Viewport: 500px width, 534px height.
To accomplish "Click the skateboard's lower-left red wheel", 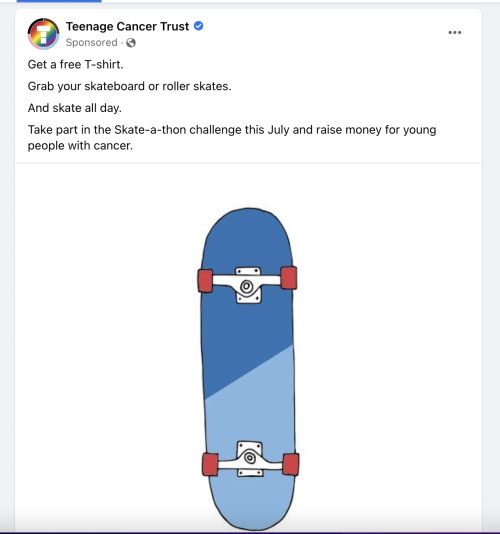I will (x=210, y=464).
